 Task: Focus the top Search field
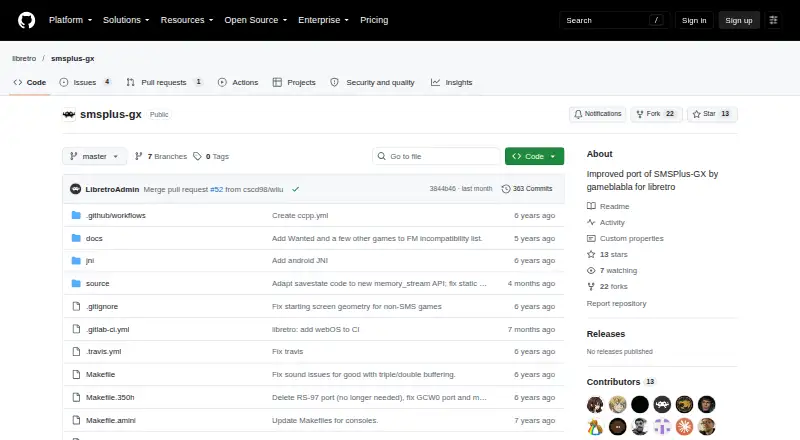pyautogui.click(x=614, y=20)
